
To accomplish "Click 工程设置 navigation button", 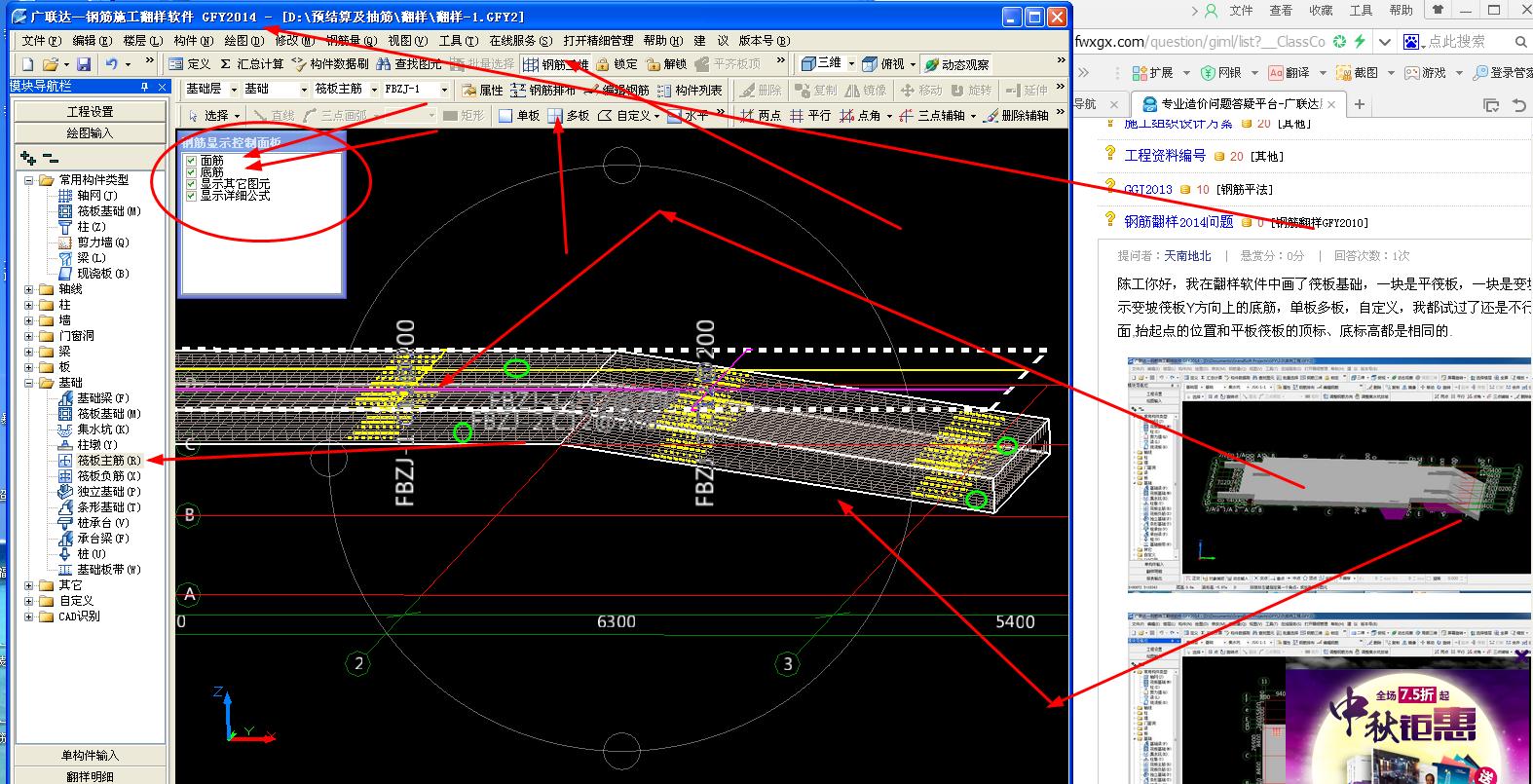I will point(90,111).
